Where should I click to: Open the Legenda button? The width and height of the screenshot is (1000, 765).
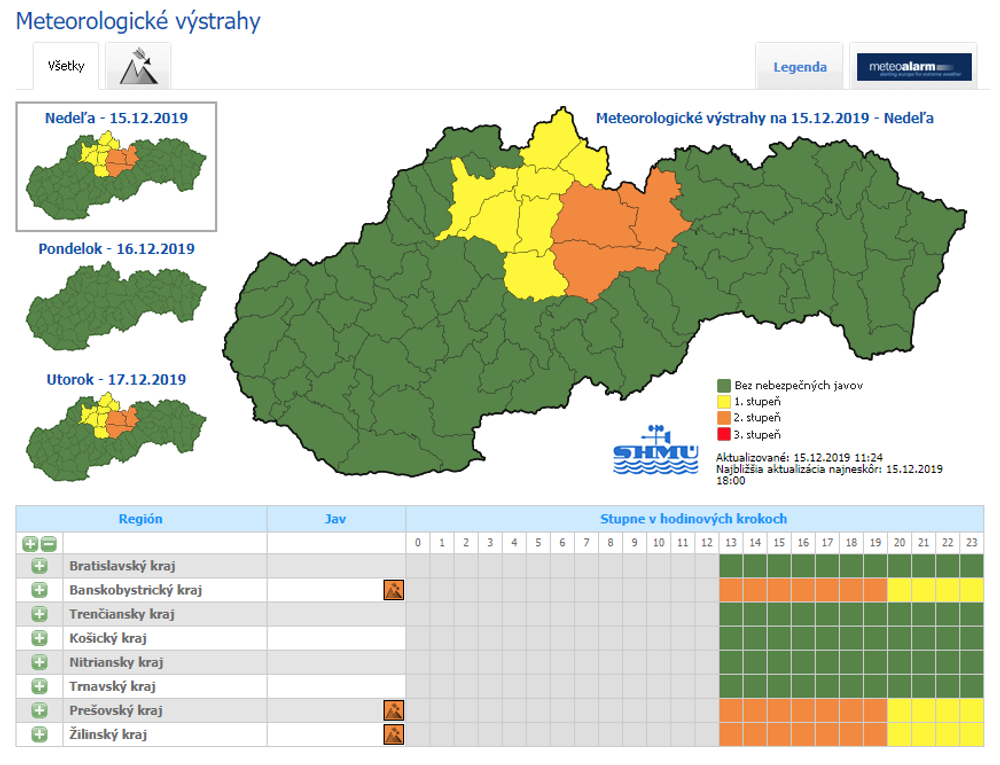point(800,67)
